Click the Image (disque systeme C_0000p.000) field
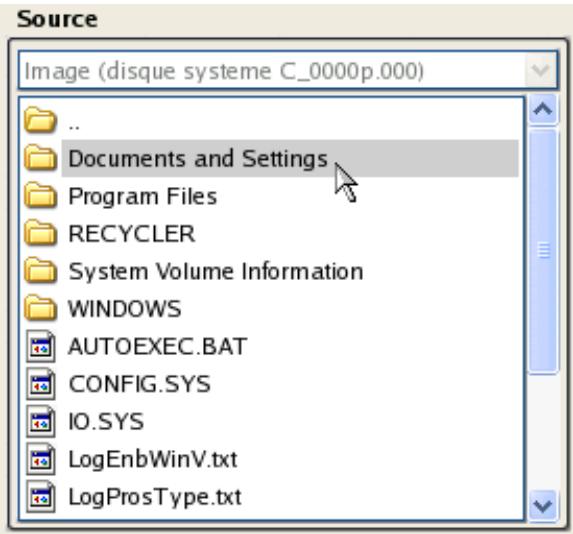Viewport: 573px width, 534px height. click(x=288, y=70)
